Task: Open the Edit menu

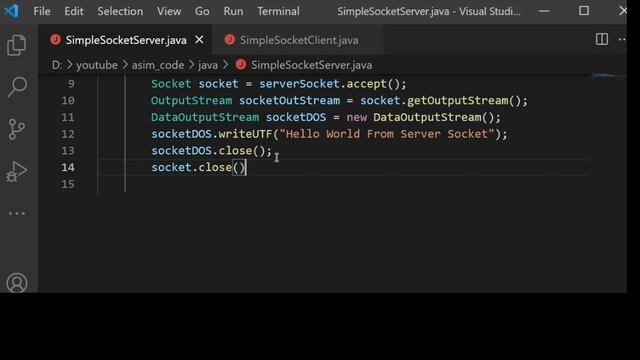Action: tap(74, 11)
